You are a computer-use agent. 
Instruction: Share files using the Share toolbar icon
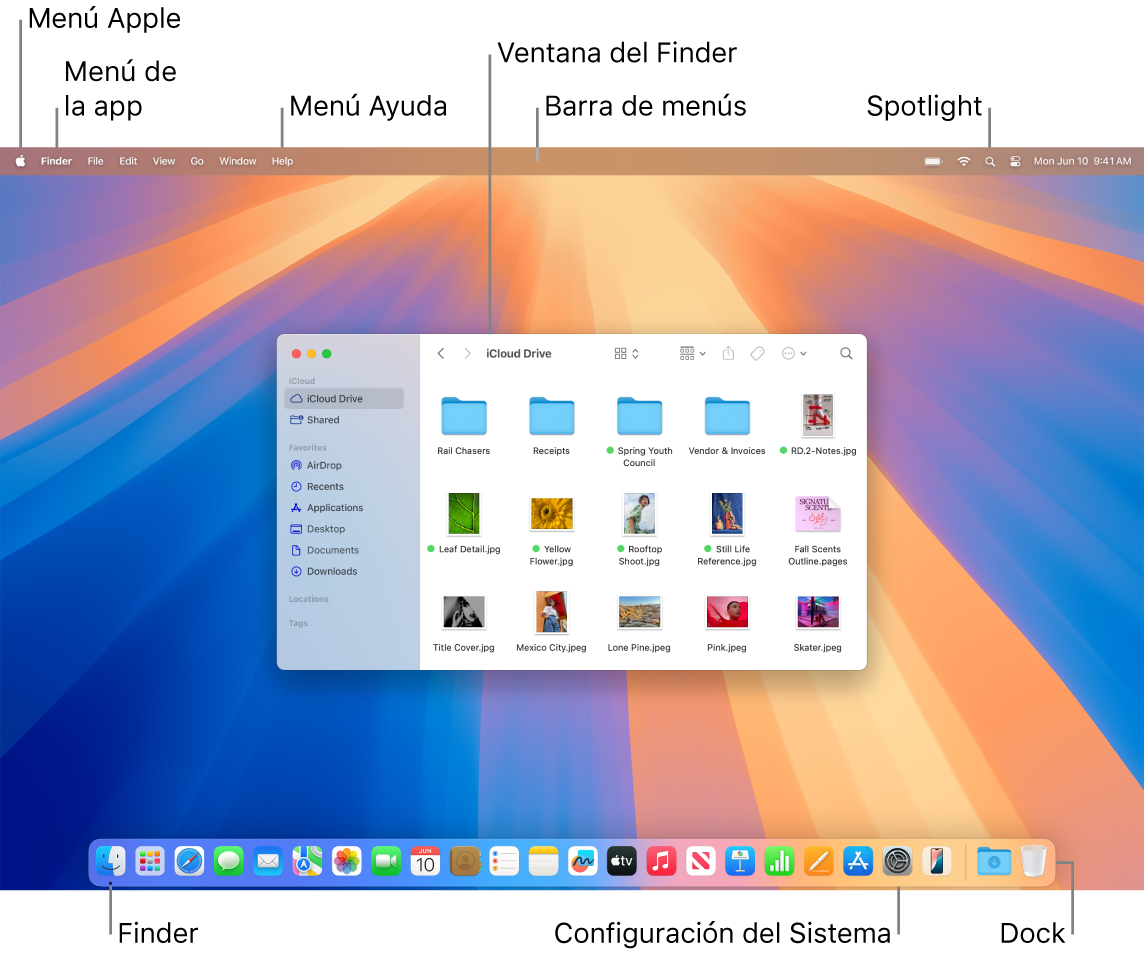727,353
